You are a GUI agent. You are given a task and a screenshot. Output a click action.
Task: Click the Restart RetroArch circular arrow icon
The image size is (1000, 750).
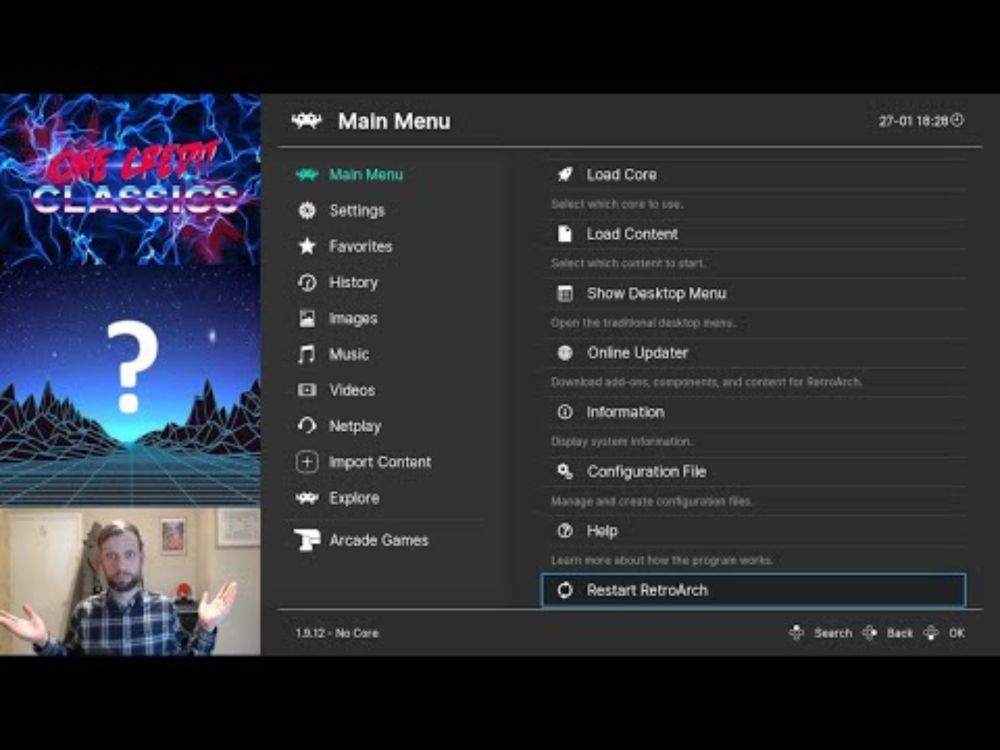click(565, 590)
